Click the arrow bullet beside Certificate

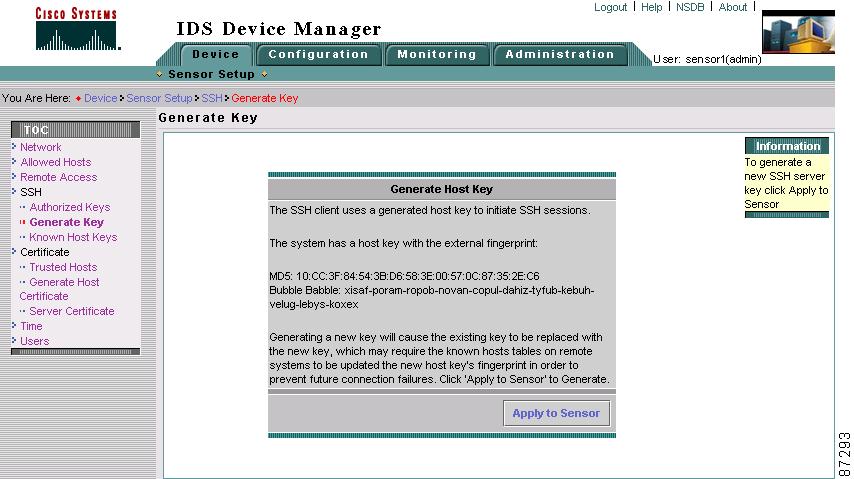click(14, 251)
